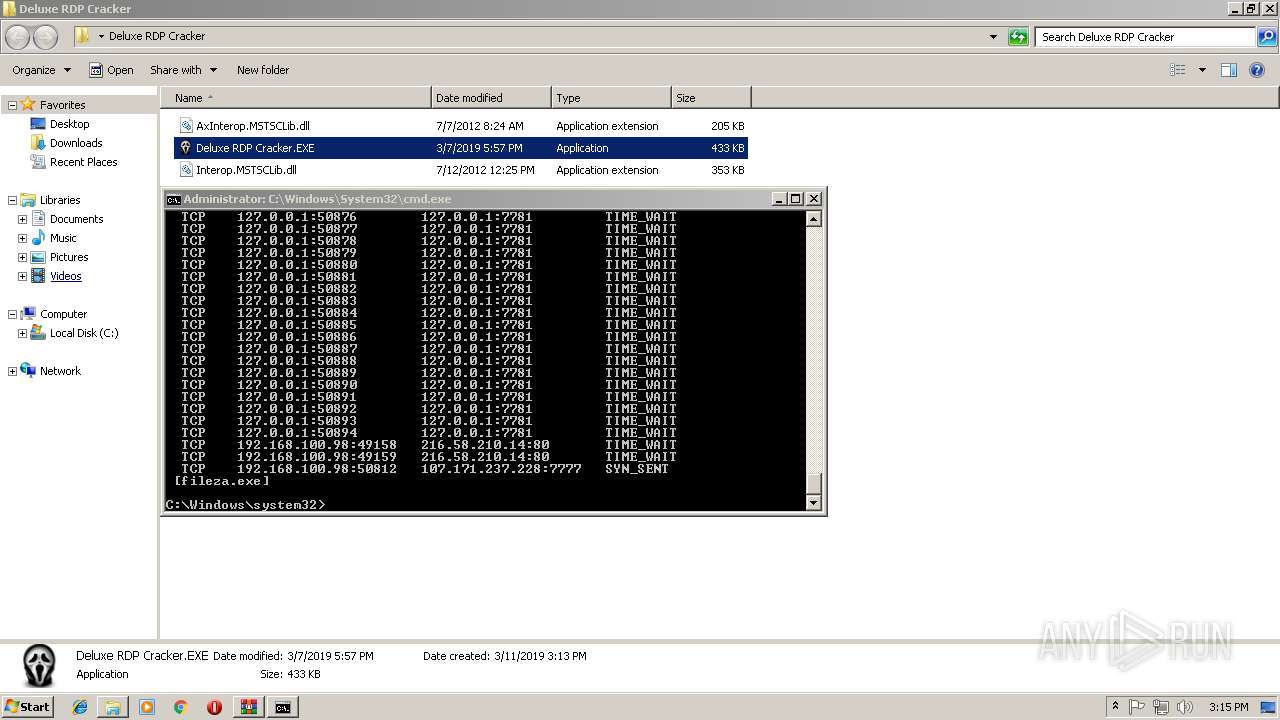Expand the breadcrumb path arrow
Screen dimensions: 1280x720
tap(101, 37)
